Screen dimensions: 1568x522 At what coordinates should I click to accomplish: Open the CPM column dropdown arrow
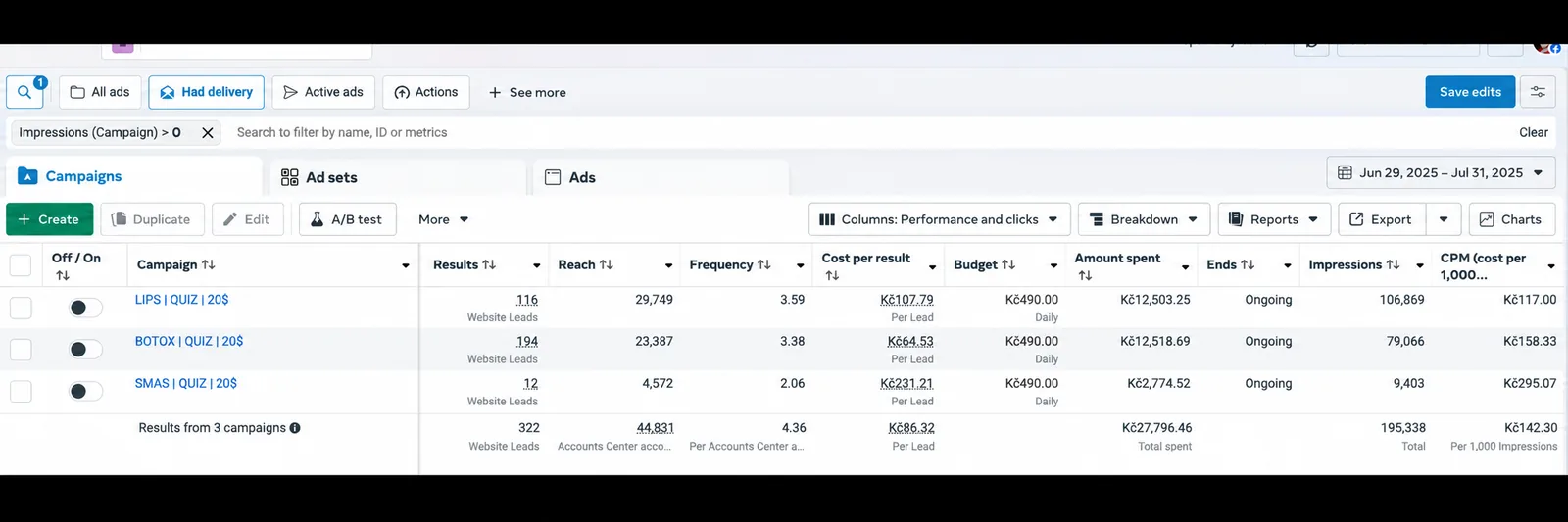coord(1551,266)
